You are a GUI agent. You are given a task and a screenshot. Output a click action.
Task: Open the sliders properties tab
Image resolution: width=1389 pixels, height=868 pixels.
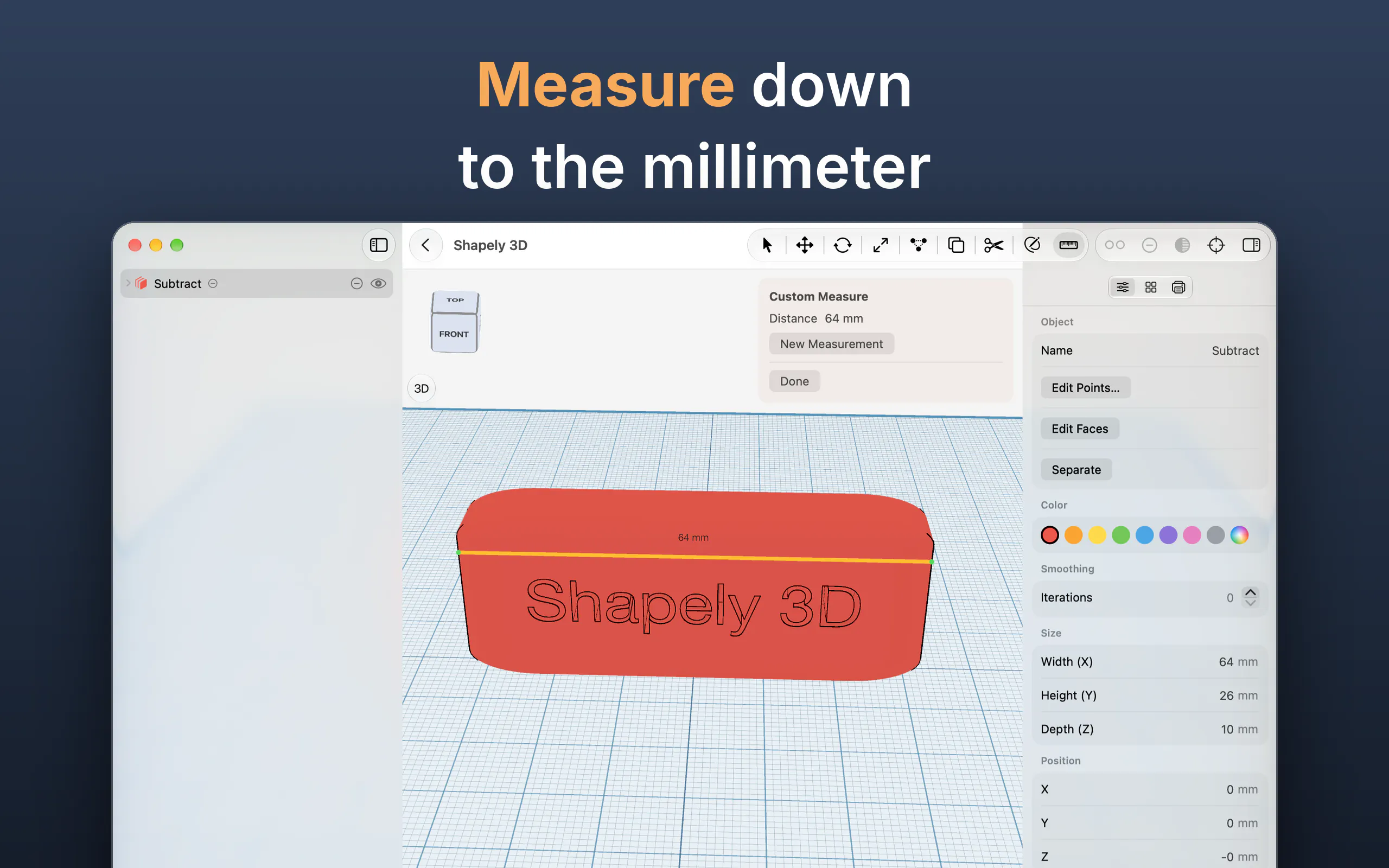[x=1123, y=287]
